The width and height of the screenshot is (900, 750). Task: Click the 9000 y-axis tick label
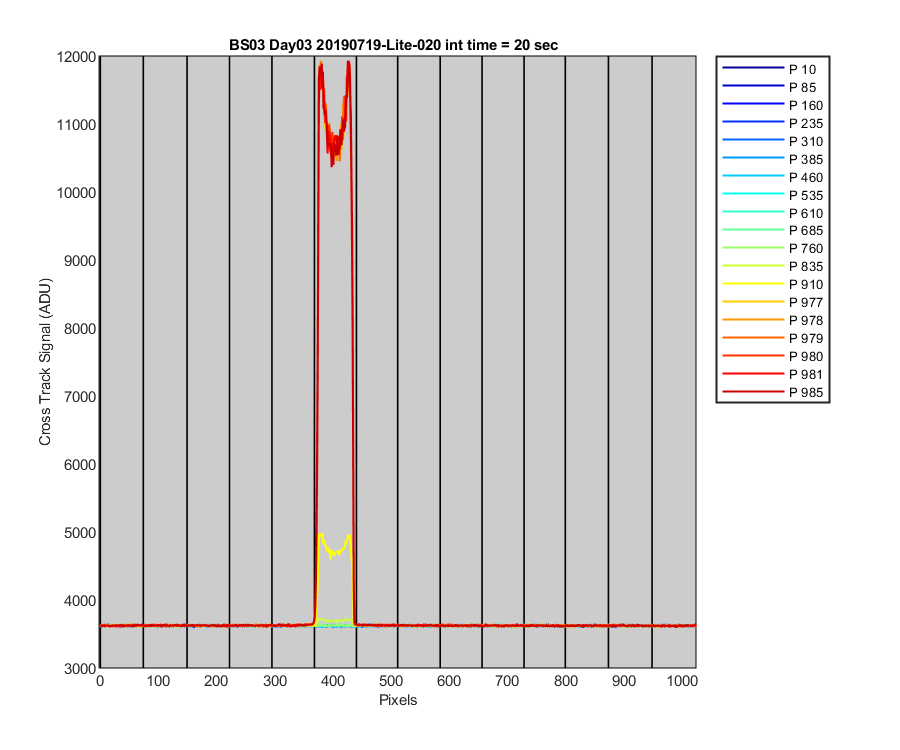pyautogui.click(x=80, y=261)
